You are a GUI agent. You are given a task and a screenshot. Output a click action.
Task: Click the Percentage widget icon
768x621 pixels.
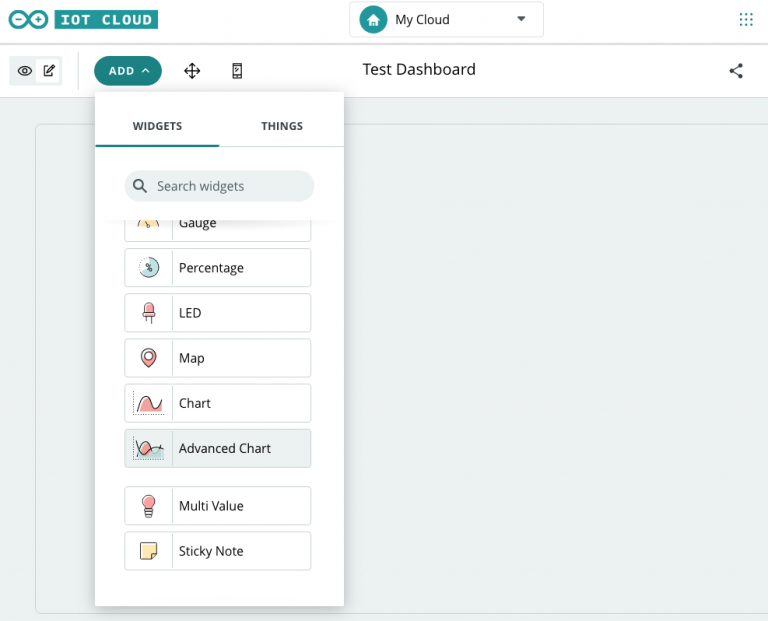[x=149, y=267]
